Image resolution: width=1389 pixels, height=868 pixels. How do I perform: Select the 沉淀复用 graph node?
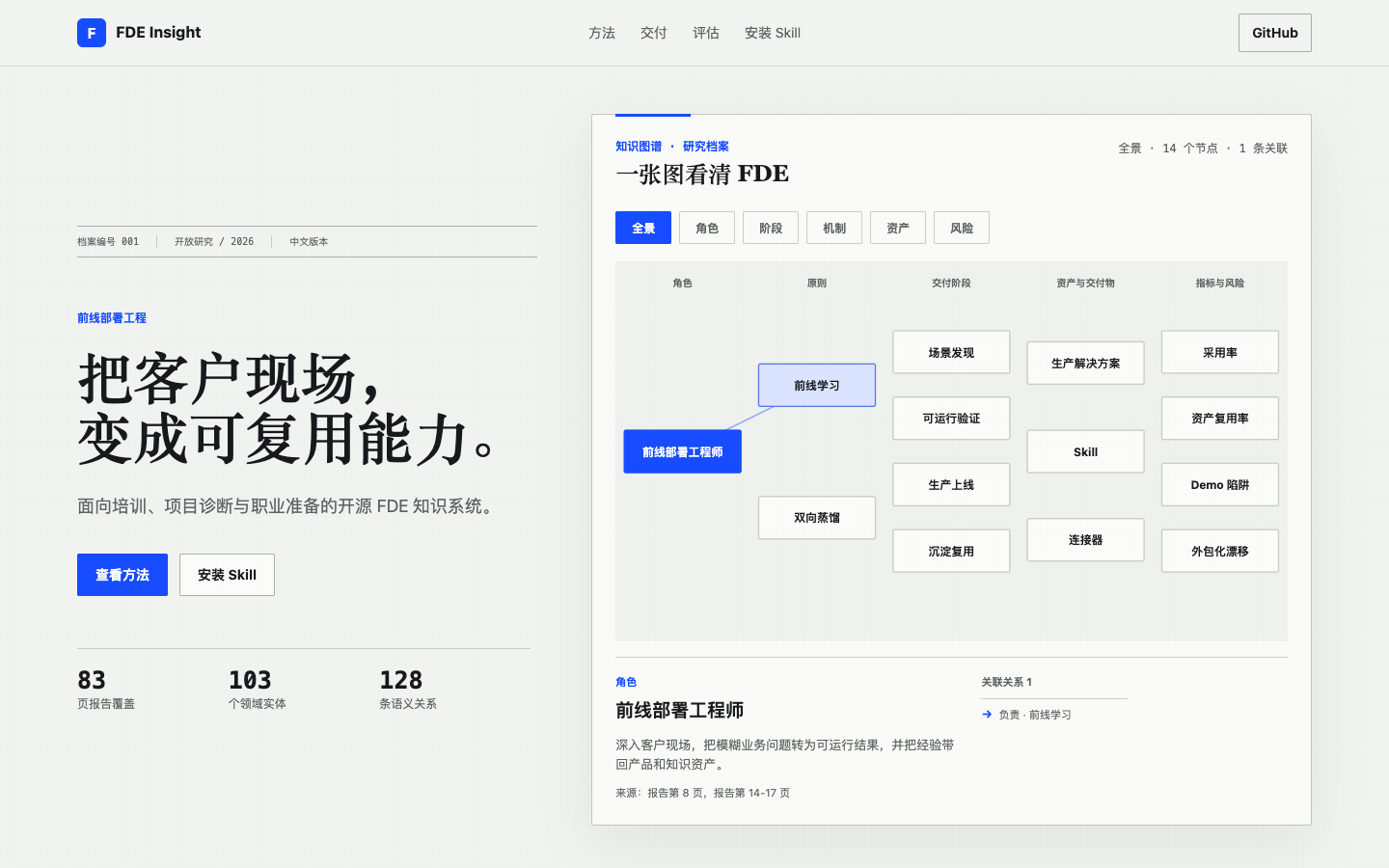[951, 551]
